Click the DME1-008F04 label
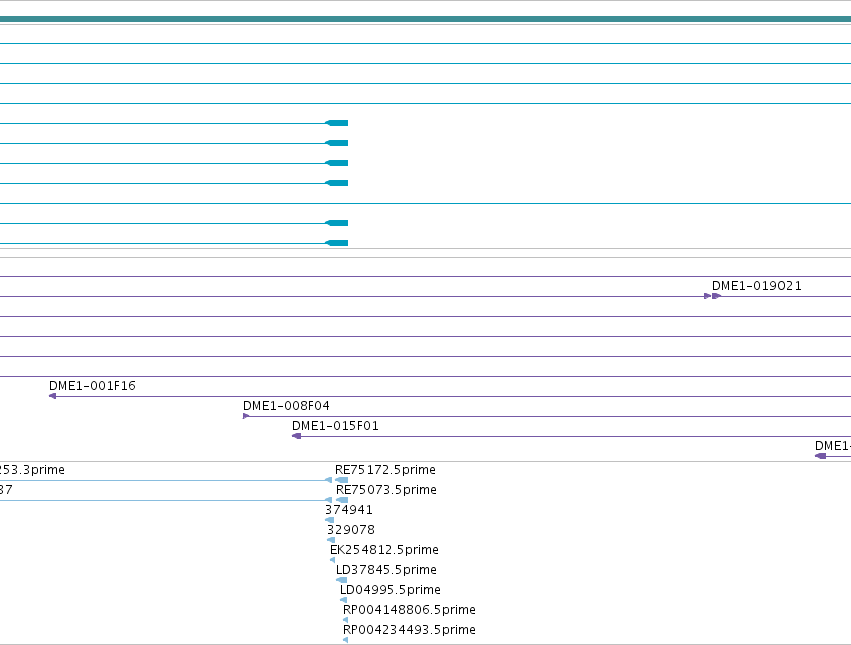The height and width of the screenshot is (645, 851). [286, 406]
